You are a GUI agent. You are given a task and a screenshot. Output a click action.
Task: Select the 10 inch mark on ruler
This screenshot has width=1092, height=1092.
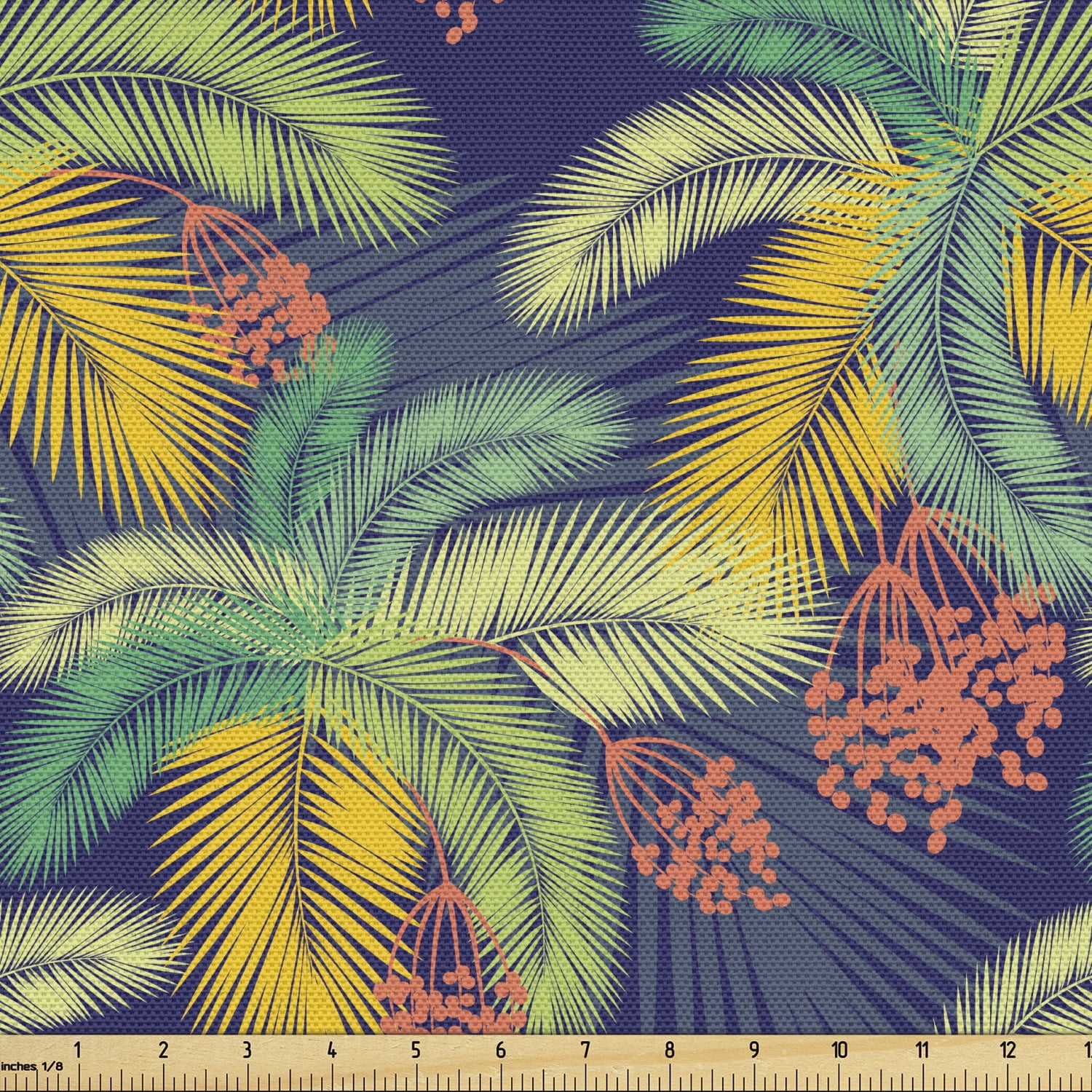(x=839, y=1049)
